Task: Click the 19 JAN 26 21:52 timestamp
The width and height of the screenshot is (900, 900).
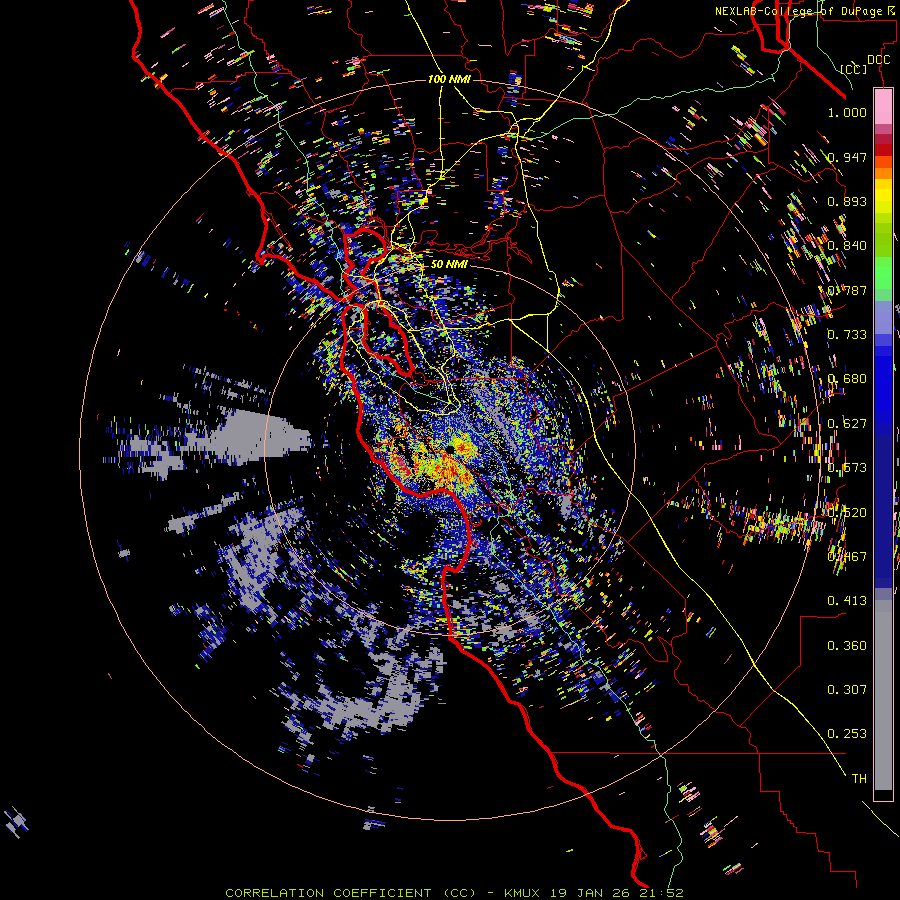Action: pos(616,893)
